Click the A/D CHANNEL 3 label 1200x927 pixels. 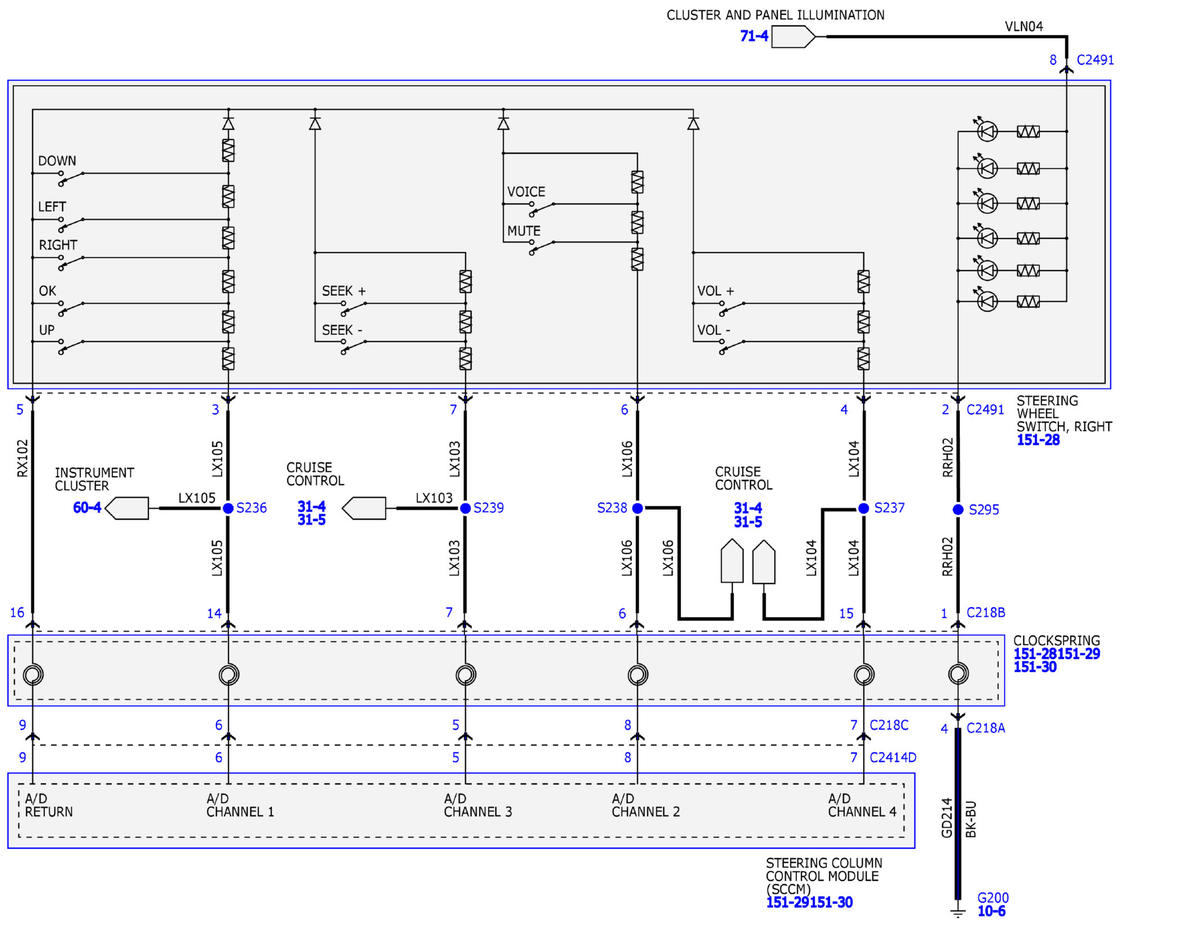click(478, 805)
